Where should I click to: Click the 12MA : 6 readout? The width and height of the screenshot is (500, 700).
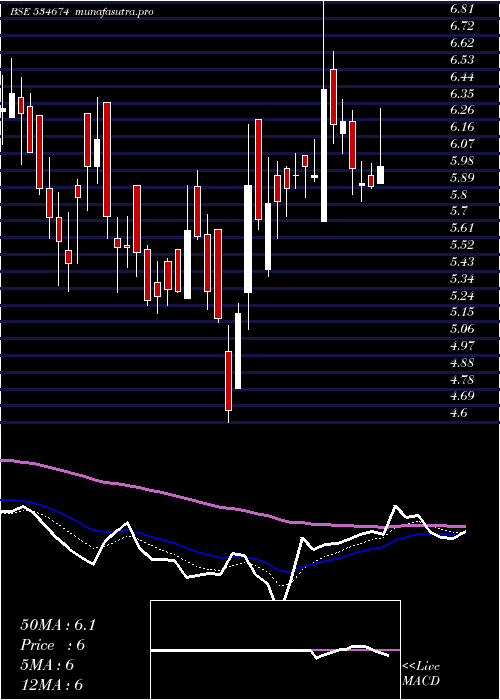click(52, 685)
